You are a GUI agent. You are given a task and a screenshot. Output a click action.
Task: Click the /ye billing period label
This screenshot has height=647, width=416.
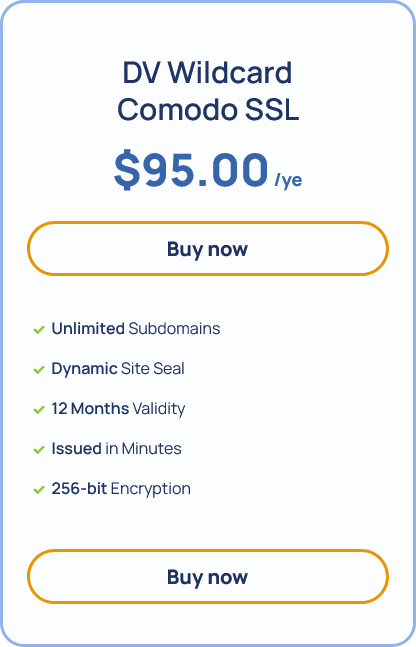pyautogui.click(x=288, y=180)
